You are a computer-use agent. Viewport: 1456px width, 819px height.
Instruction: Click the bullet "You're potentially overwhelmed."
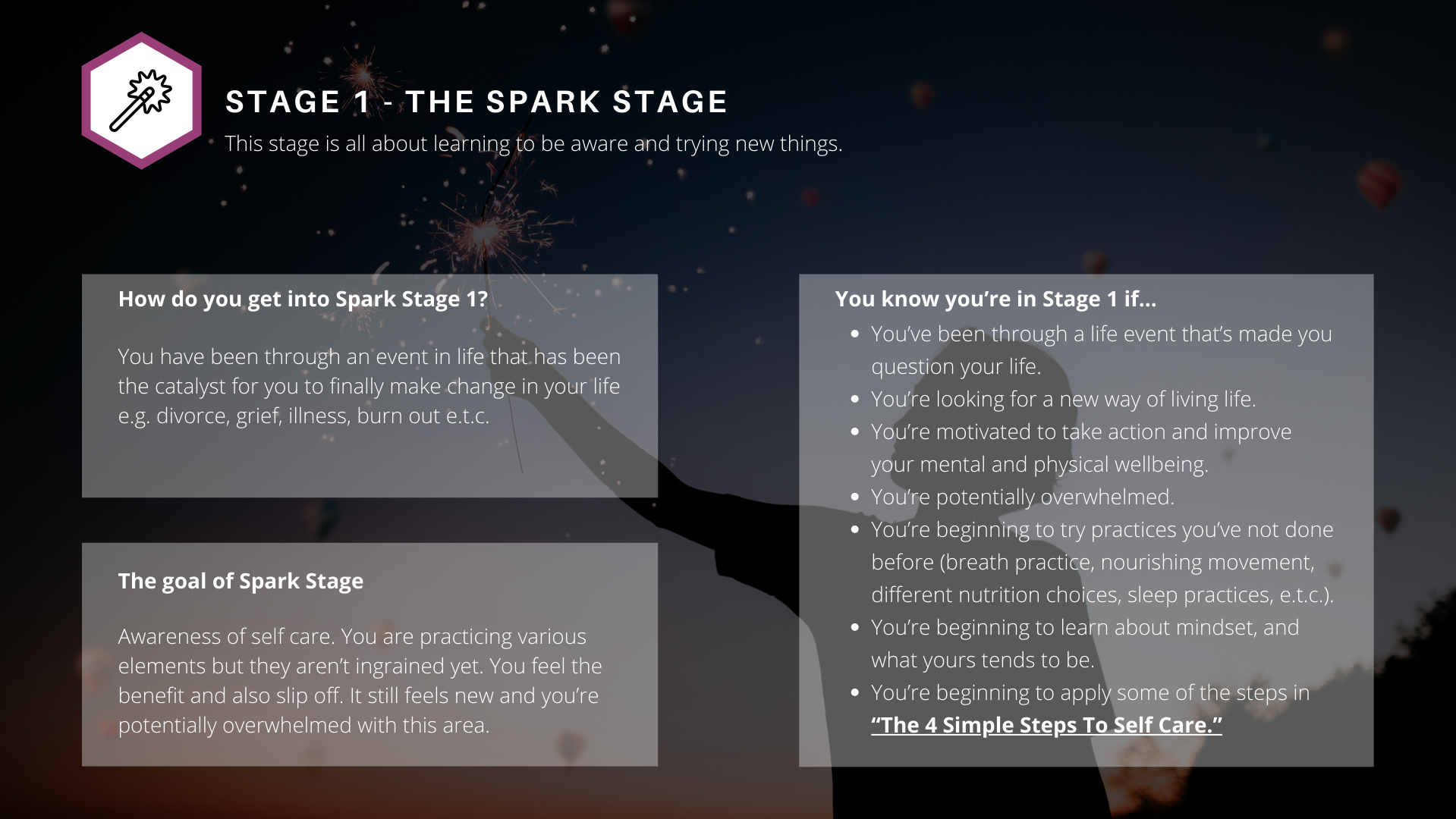click(1022, 497)
